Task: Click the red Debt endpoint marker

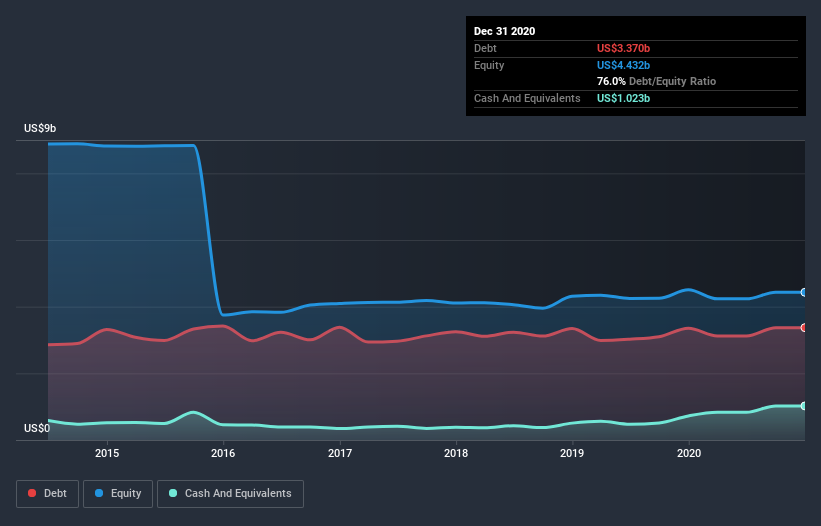Action: point(804,328)
